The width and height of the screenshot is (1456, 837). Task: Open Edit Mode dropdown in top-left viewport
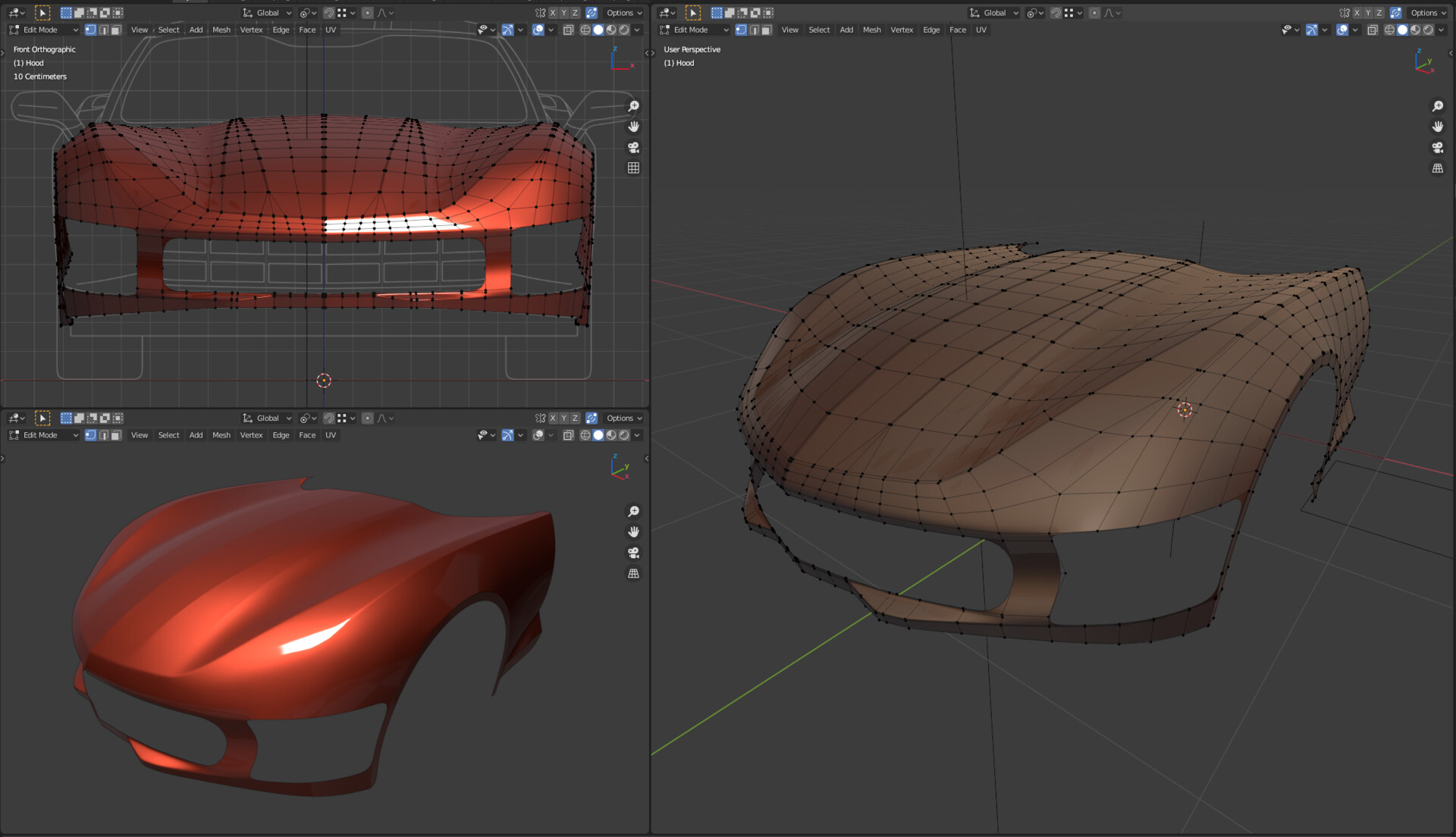click(44, 30)
